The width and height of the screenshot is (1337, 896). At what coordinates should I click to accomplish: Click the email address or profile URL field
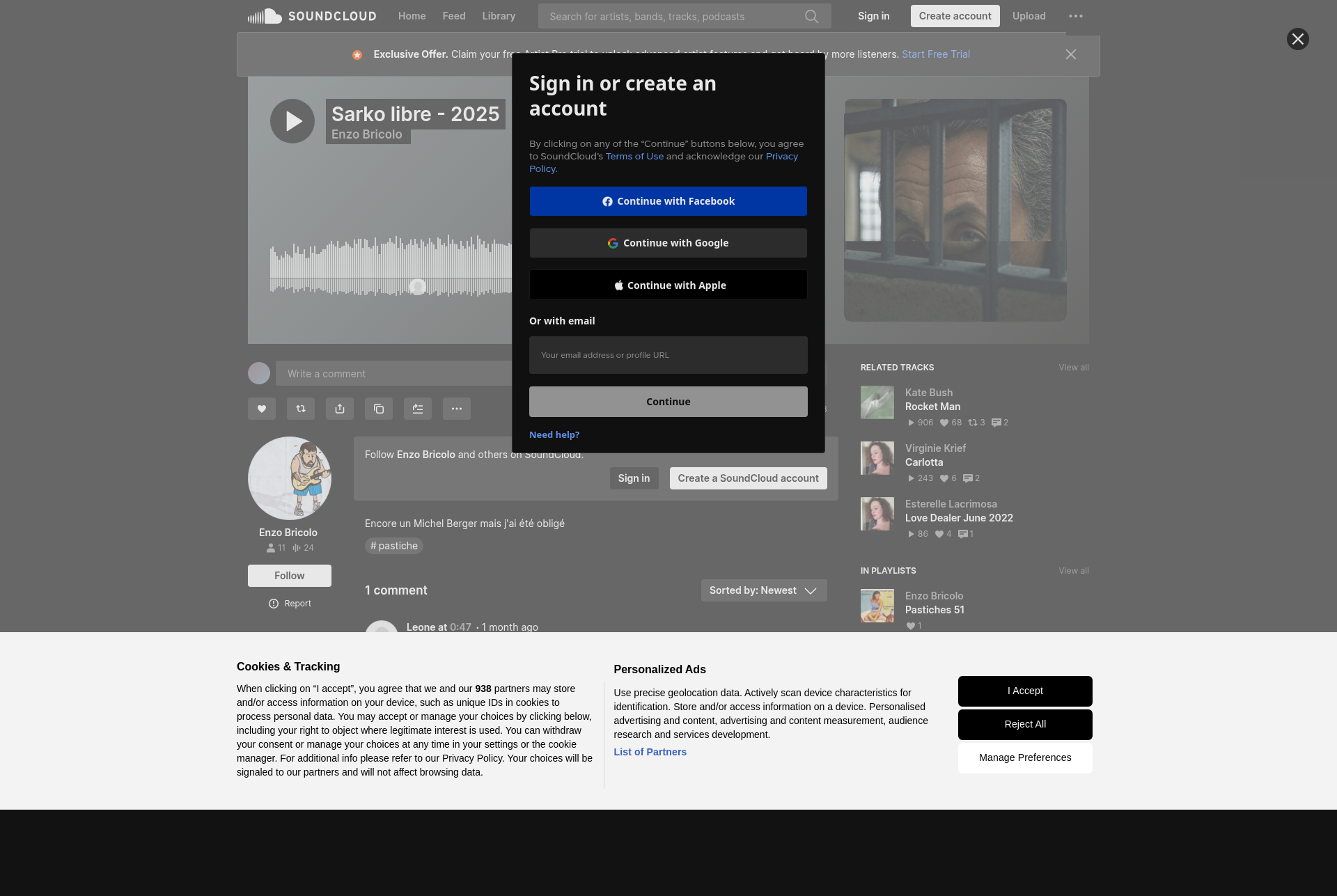668,355
